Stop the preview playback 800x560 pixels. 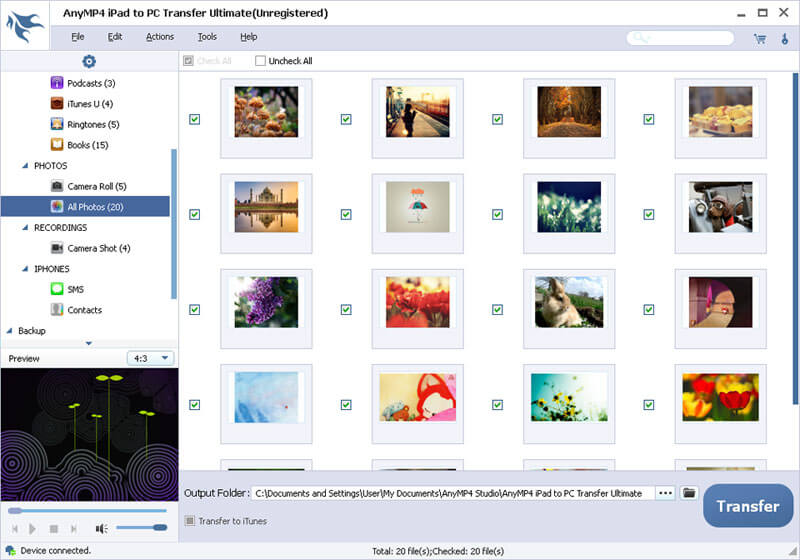54,529
